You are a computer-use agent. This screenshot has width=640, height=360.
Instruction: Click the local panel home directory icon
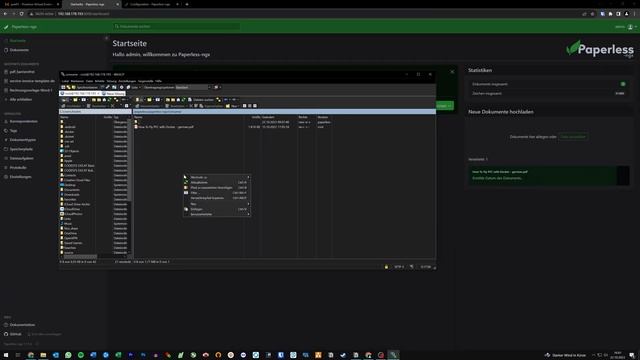pyautogui.click(x=104, y=100)
